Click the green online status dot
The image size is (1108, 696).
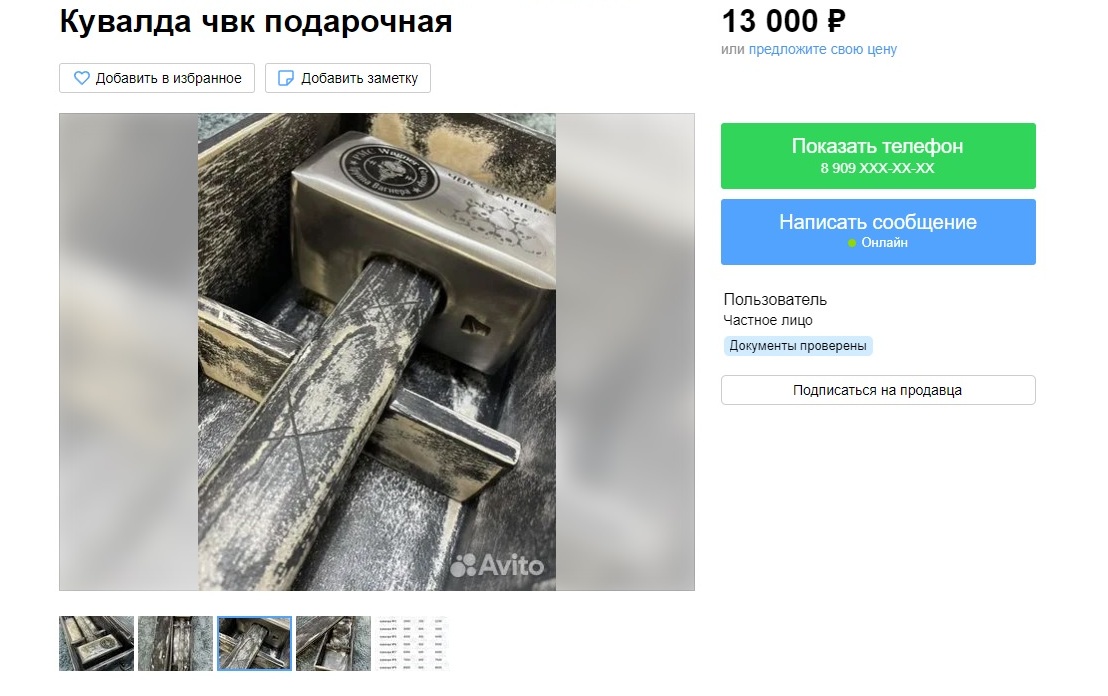tap(851, 243)
